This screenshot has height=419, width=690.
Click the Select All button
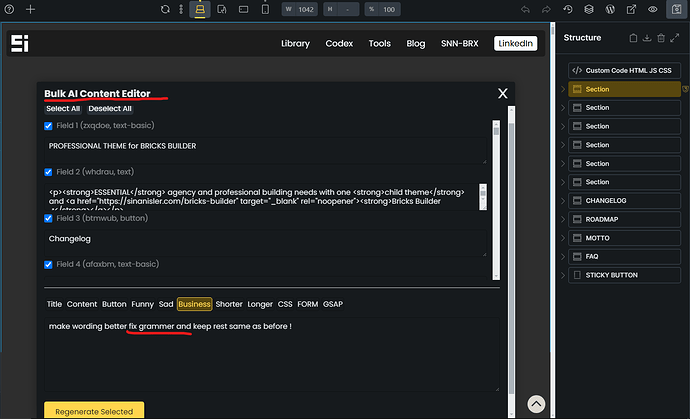[x=63, y=109]
